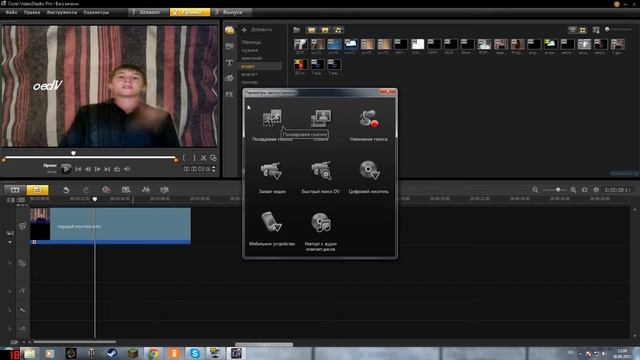Open the auto music toolbar icon
This screenshot has height=360, width=640.
(164, 190)
